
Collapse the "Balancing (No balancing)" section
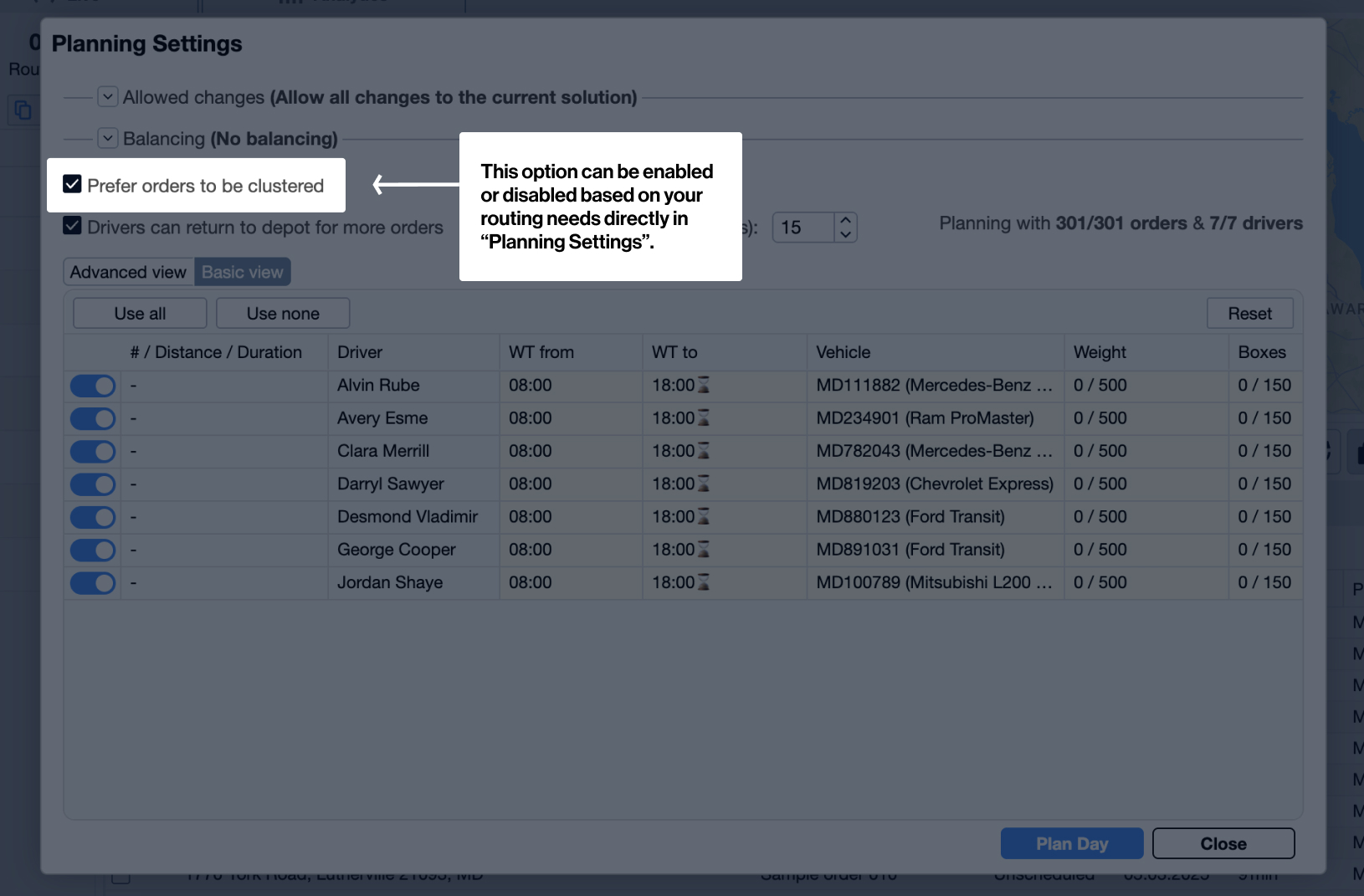point(107,137)
